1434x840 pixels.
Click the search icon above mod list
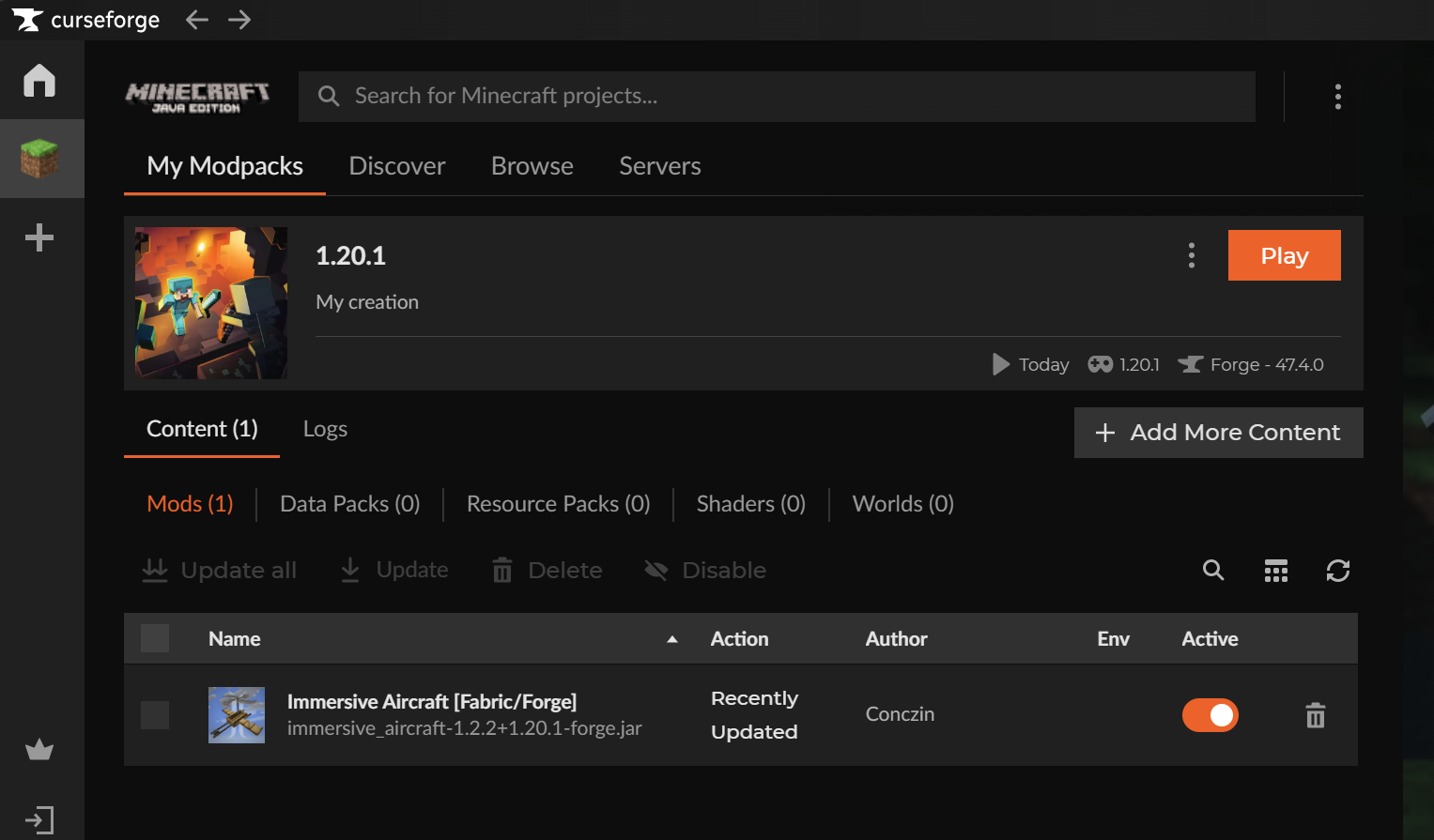1213,570
